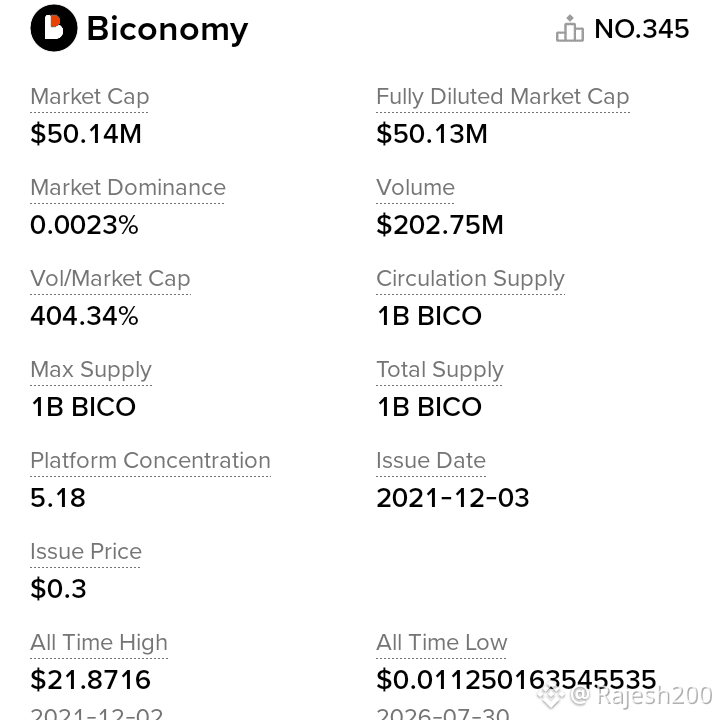
Task: Select the $50.14M market cap value
Action: pos(86,134)
